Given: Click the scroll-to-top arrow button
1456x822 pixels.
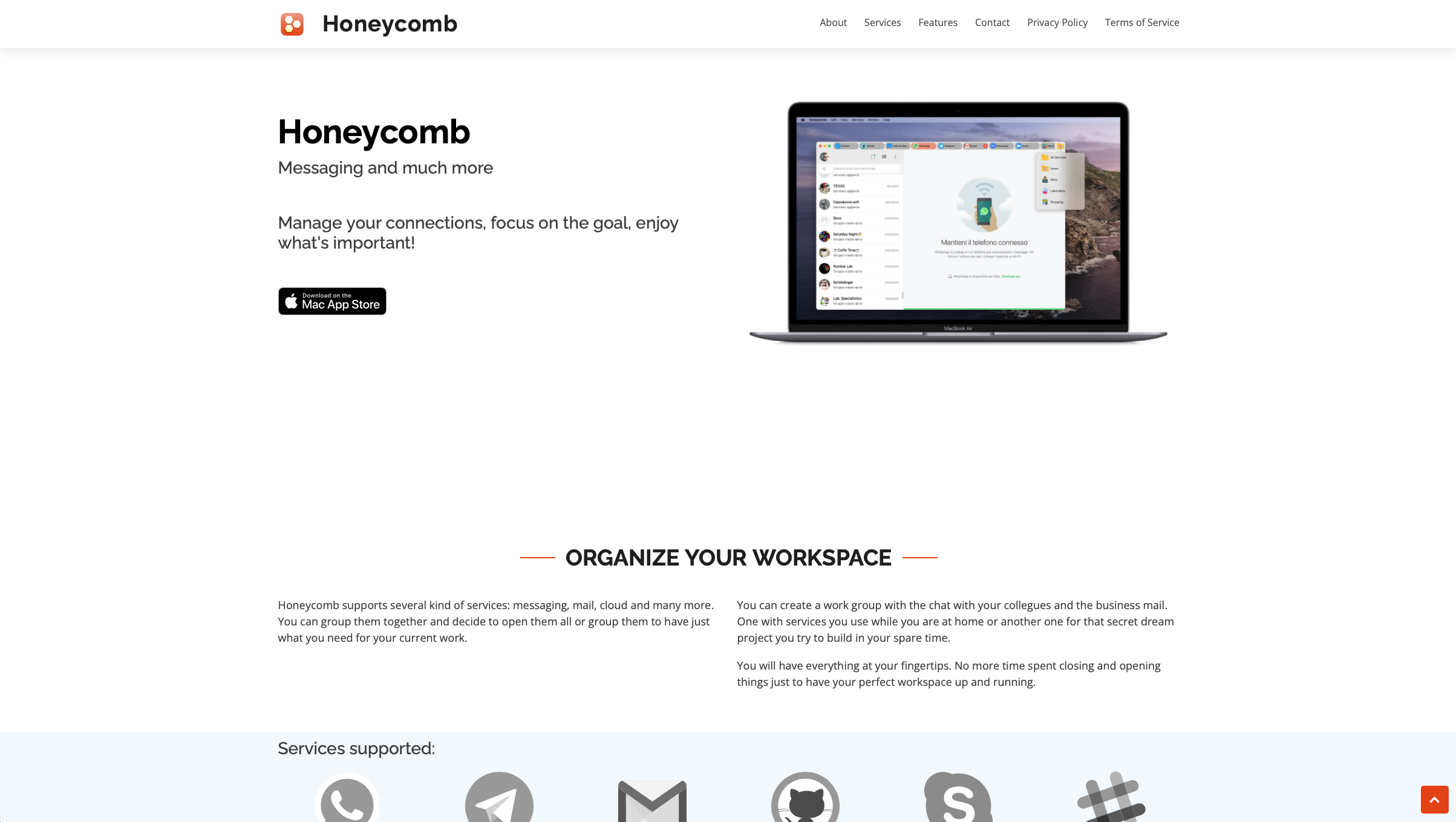Looking at the screenshot, I should (x=1434, y=799).
